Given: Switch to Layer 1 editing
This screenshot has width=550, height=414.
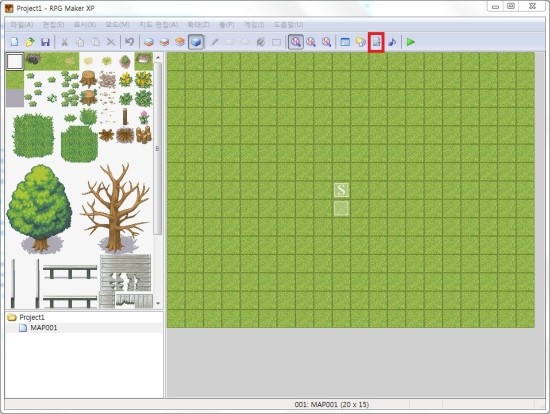Looking at the screenshot, I should click(149, 42).
